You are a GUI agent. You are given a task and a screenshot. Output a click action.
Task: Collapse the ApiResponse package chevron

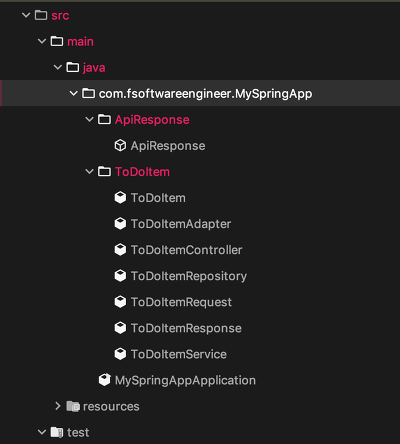pyautogui.click(x=89, y=119)
